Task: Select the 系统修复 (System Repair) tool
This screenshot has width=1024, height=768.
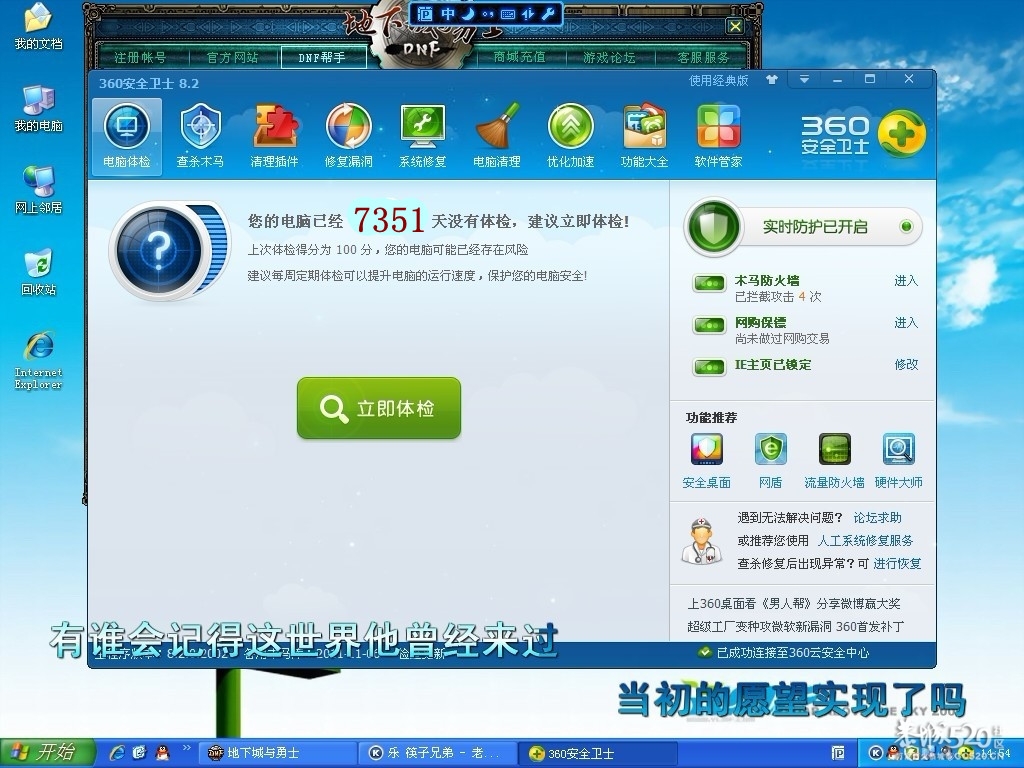Action: pyautogui.click(x=422, y=135)
